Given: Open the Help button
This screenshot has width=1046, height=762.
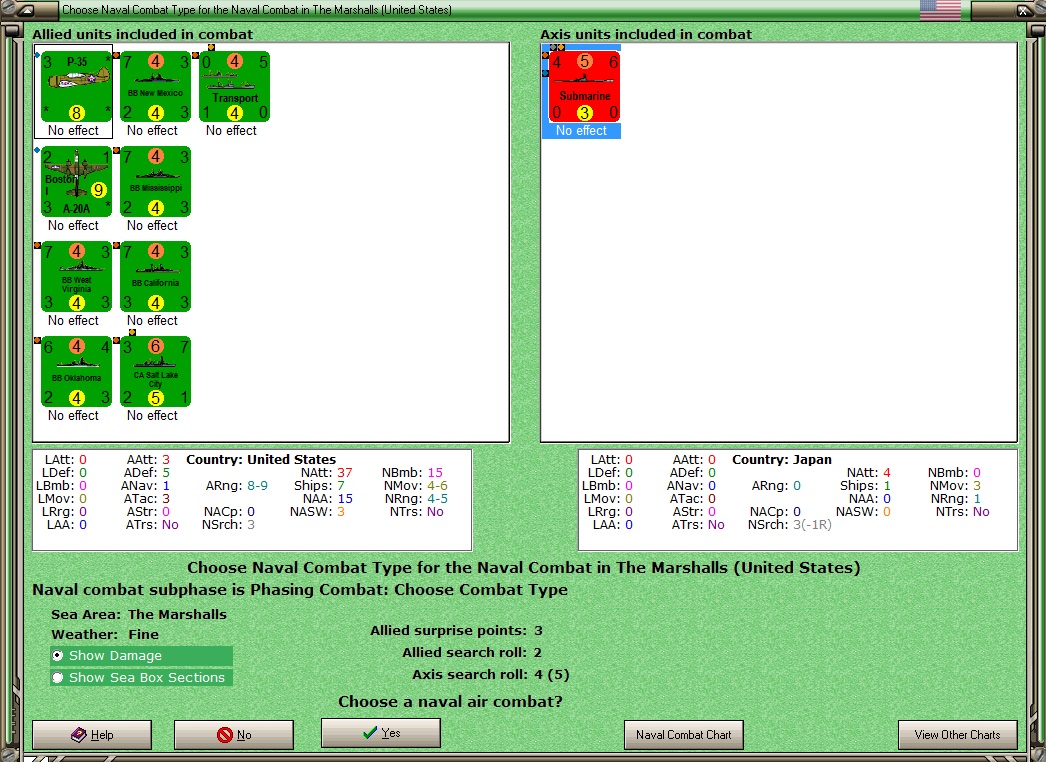Looking at the screenshot, I should click(92, 735).
